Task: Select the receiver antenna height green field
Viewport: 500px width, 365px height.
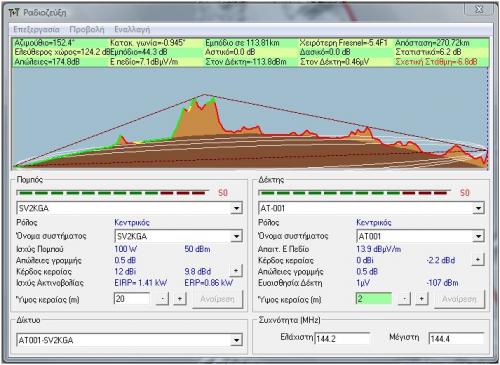Action: point(374,299)
